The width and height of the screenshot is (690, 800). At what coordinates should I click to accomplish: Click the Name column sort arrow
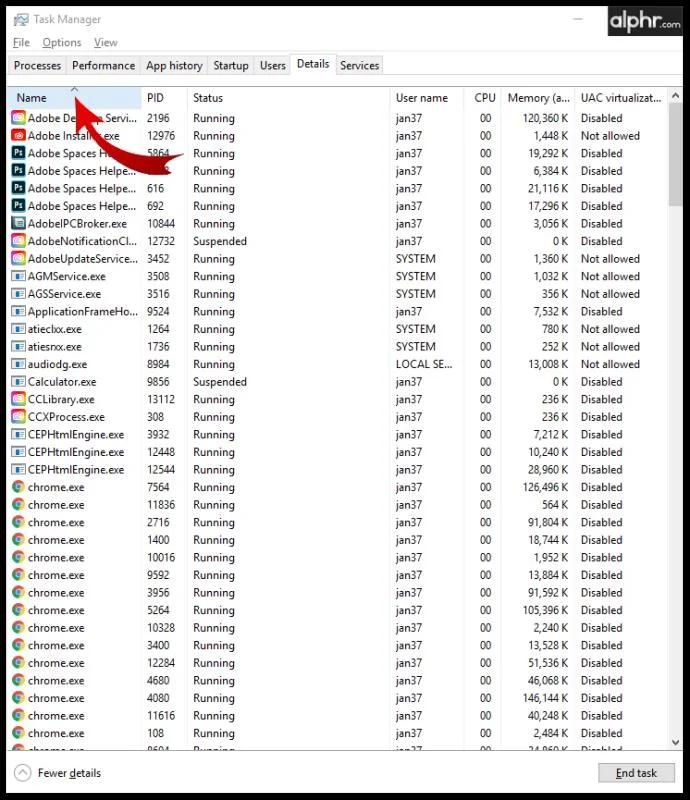point(75,89)
